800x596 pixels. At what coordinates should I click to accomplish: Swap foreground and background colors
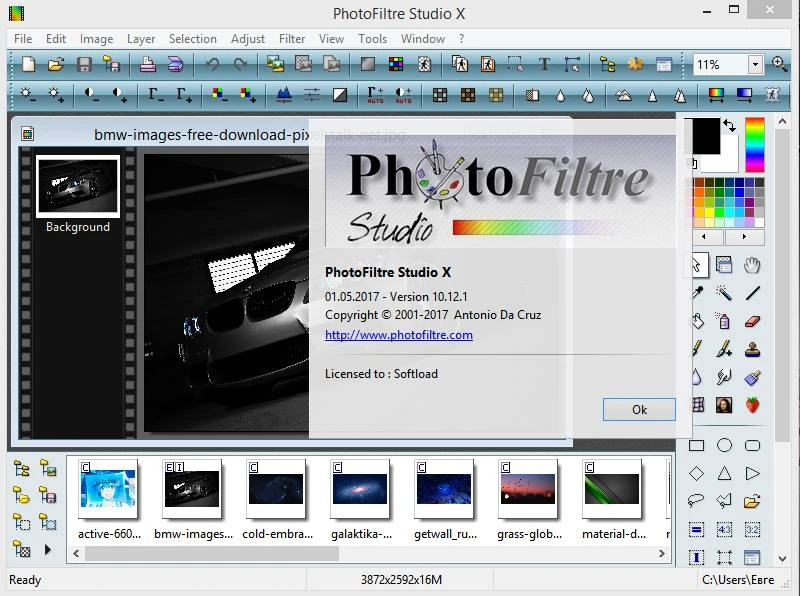coord(729,126)
